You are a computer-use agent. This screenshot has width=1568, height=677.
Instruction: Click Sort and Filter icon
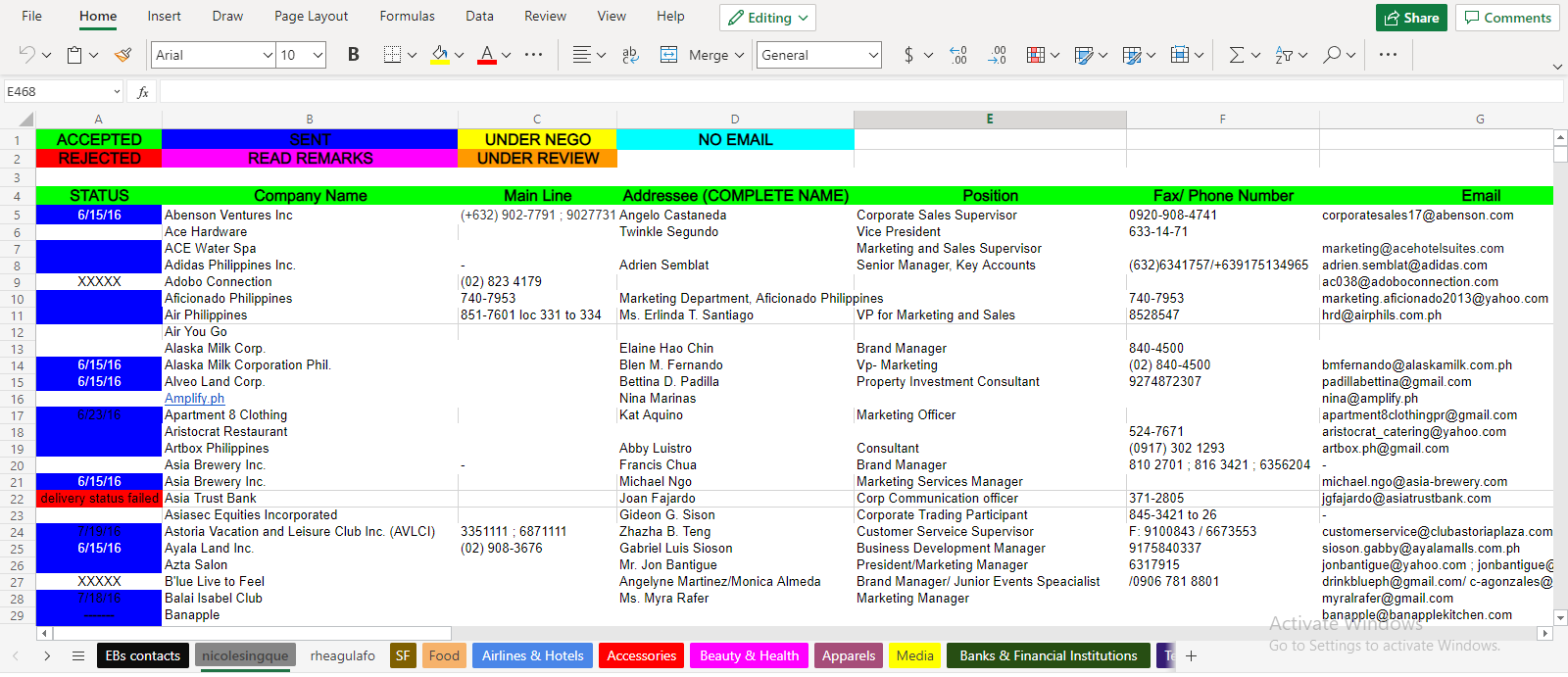point(1284,55)
